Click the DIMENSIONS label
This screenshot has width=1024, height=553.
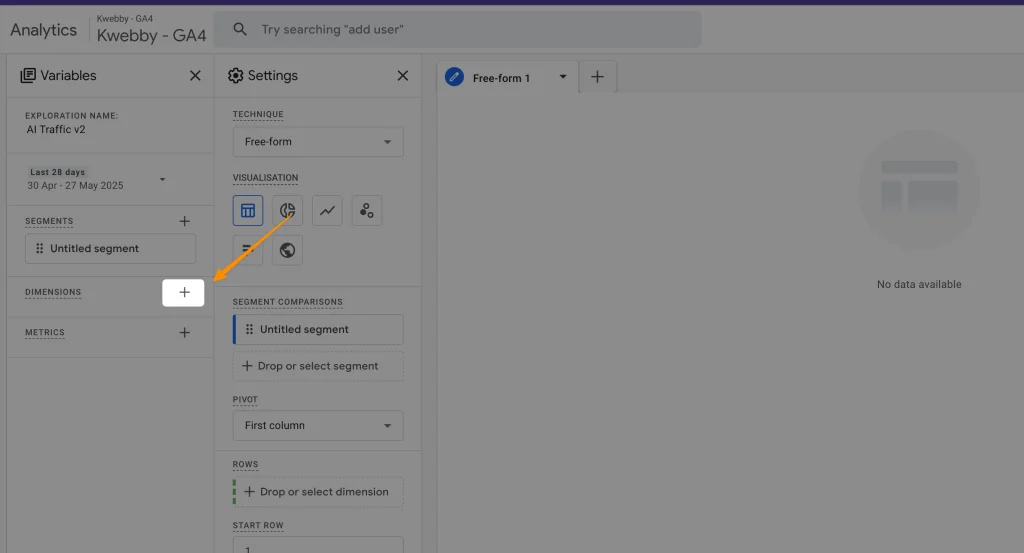[53, 292]
